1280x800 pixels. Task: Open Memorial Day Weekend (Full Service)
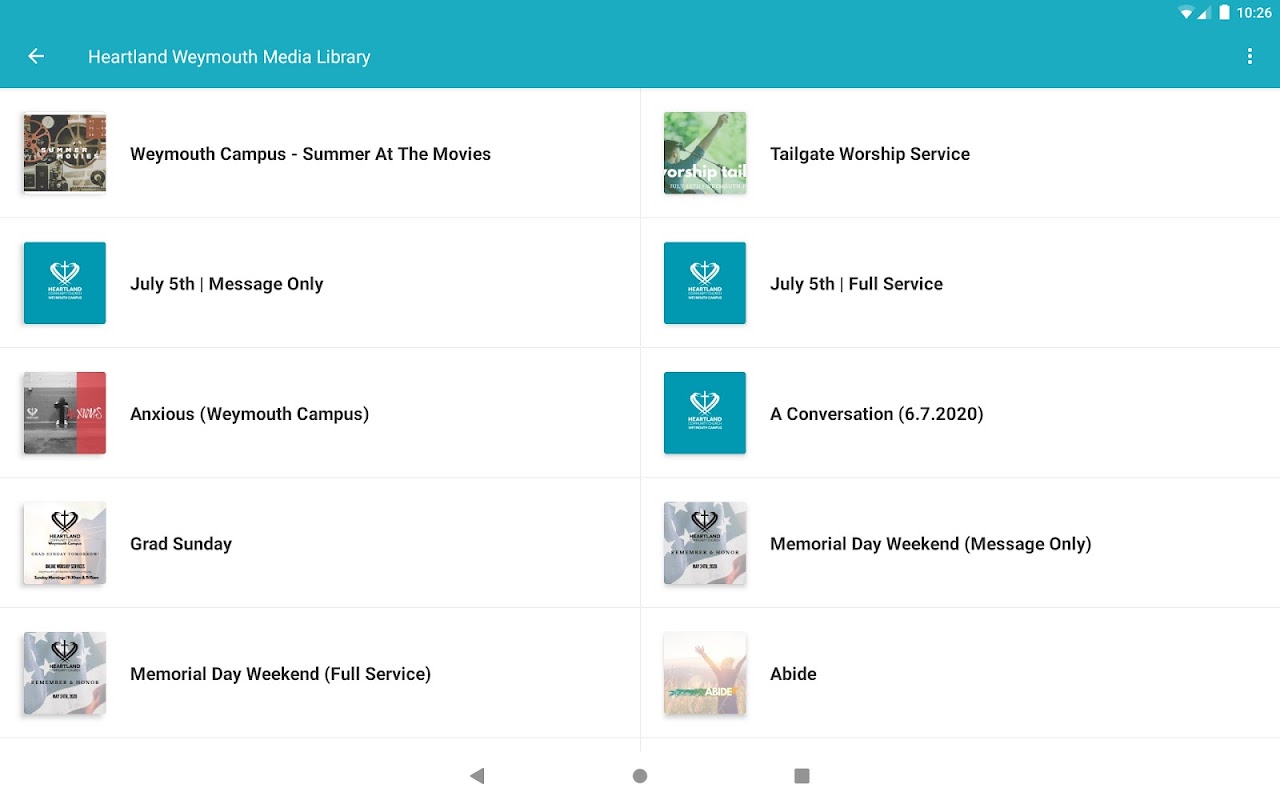pos(280,674)
